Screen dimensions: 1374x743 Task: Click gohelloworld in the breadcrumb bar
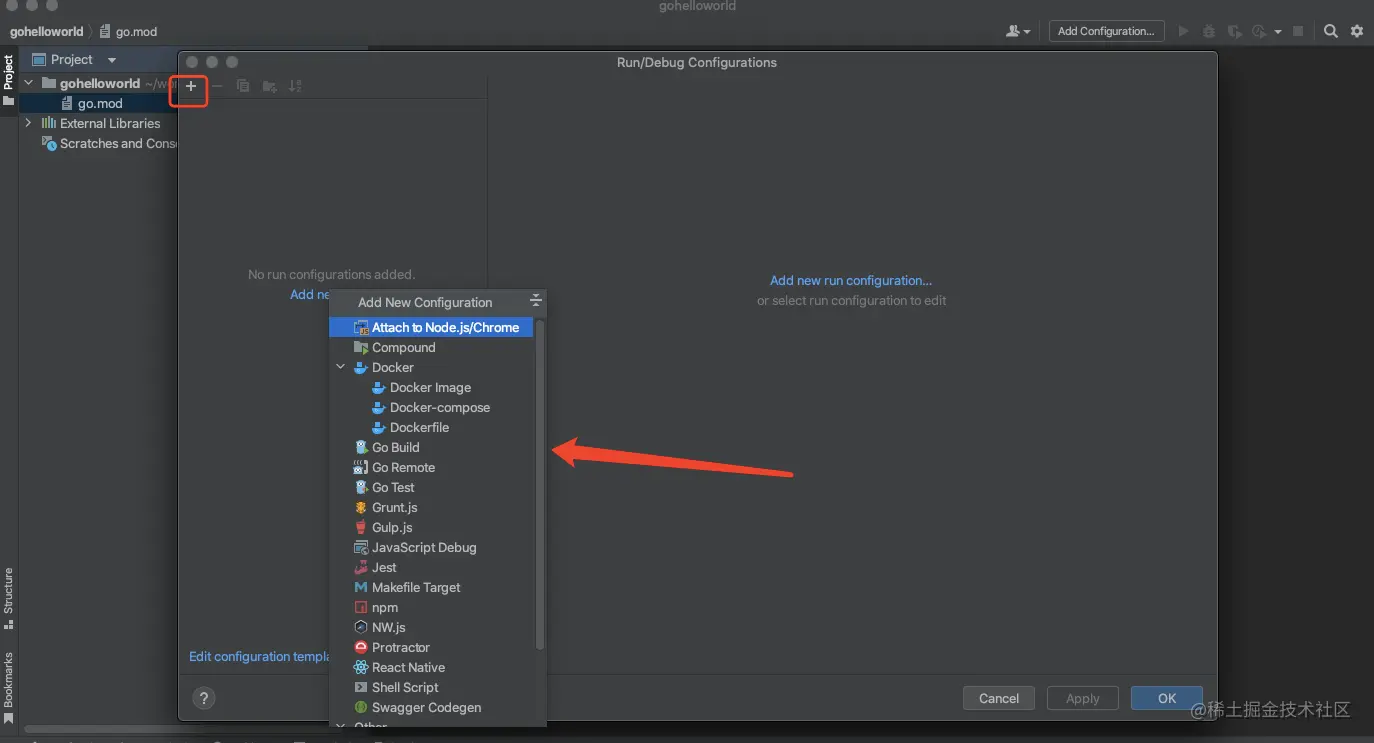point(47,31)
